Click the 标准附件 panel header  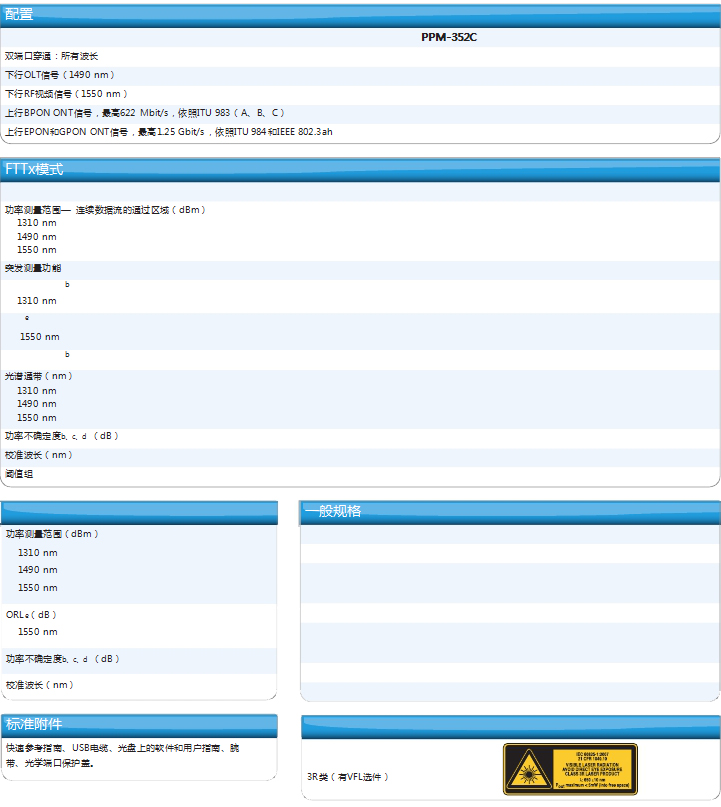pyautogui.click(x=34, y=725)
